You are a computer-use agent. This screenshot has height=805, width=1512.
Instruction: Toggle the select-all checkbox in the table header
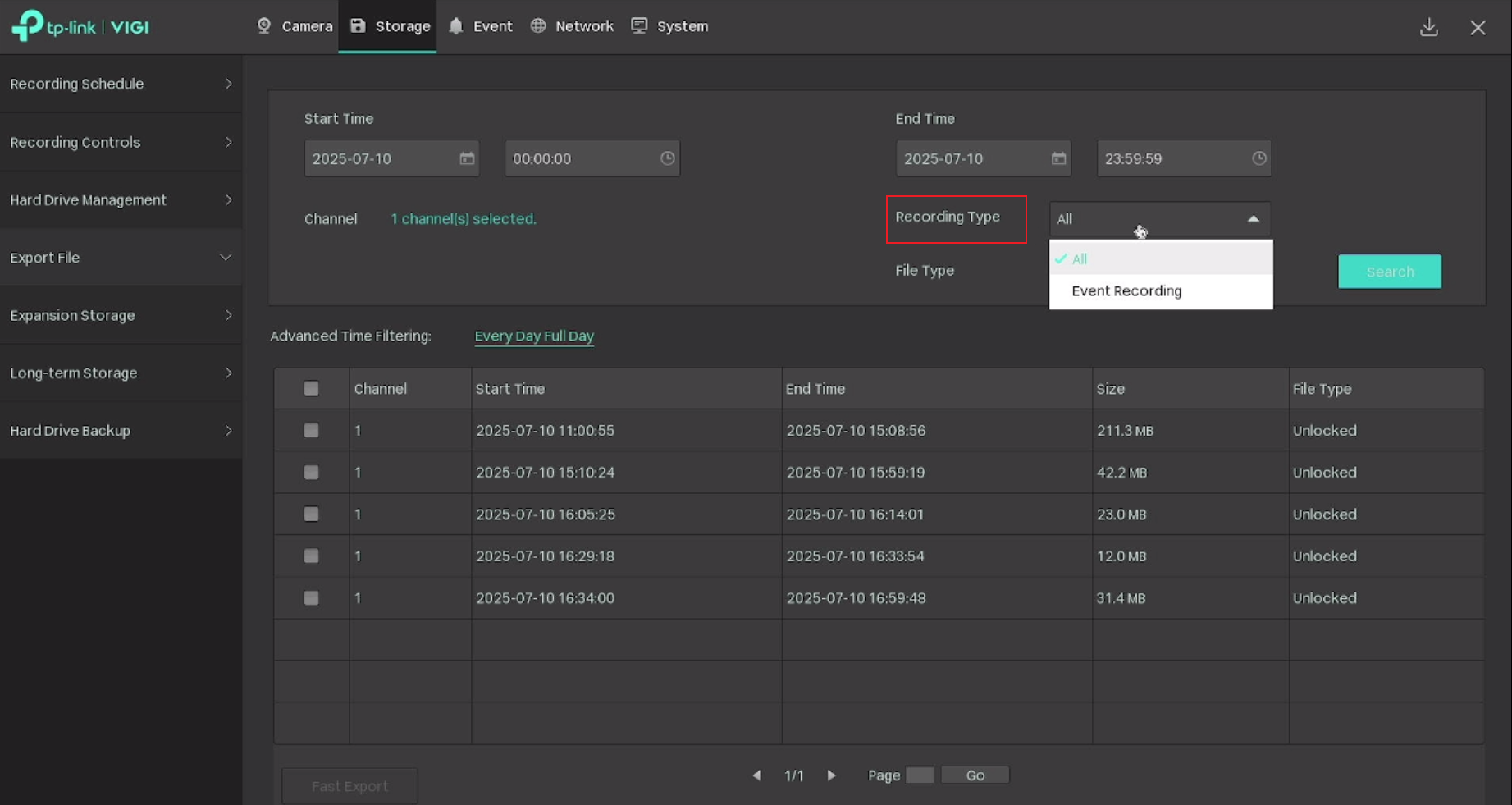coord(311,388)
